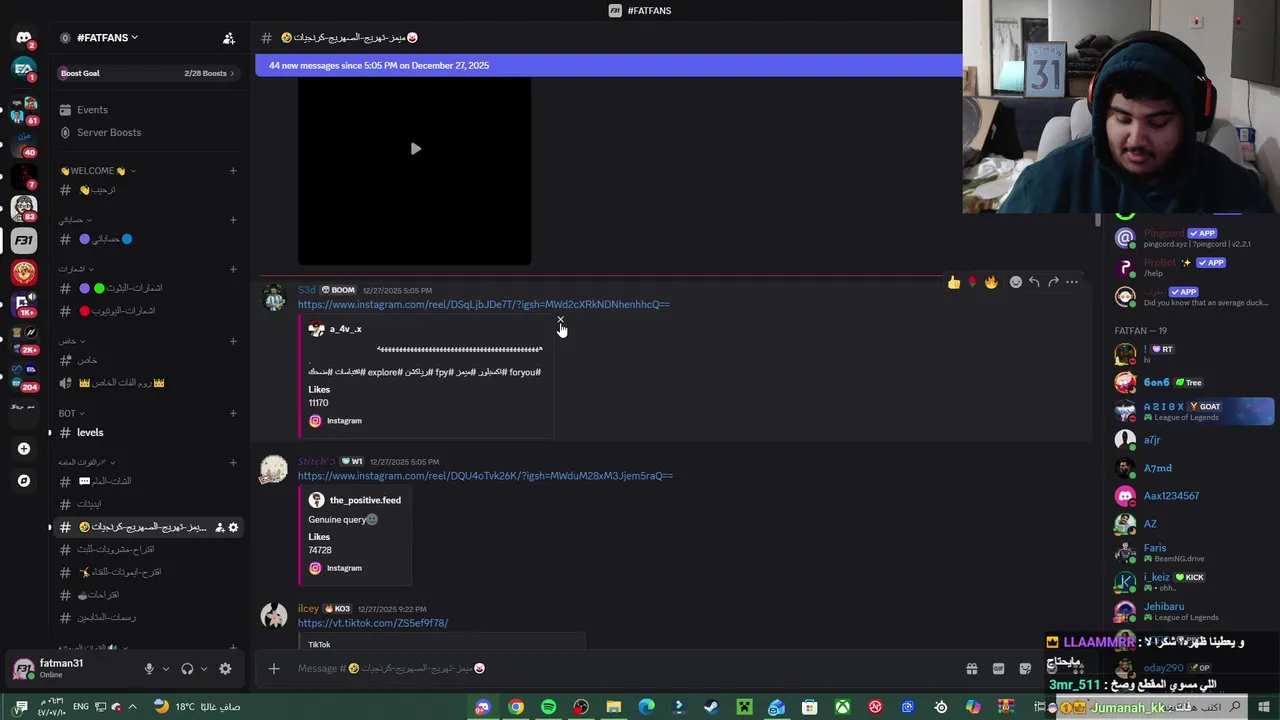
Task: Open add reaction smiley on message
Action: click(x=1016, y=283)
